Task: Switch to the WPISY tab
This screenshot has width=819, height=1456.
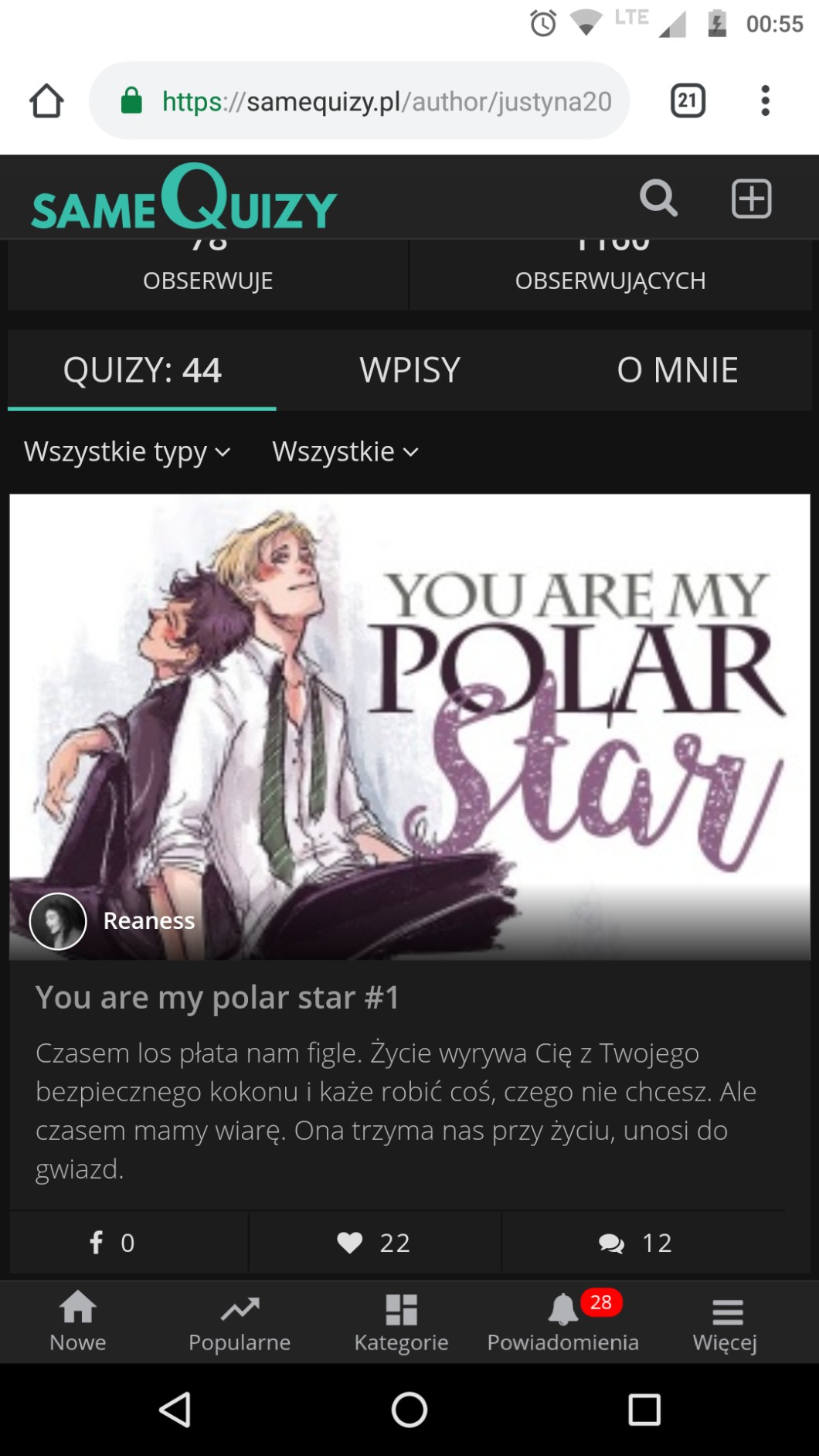Action: click(410, 370)
